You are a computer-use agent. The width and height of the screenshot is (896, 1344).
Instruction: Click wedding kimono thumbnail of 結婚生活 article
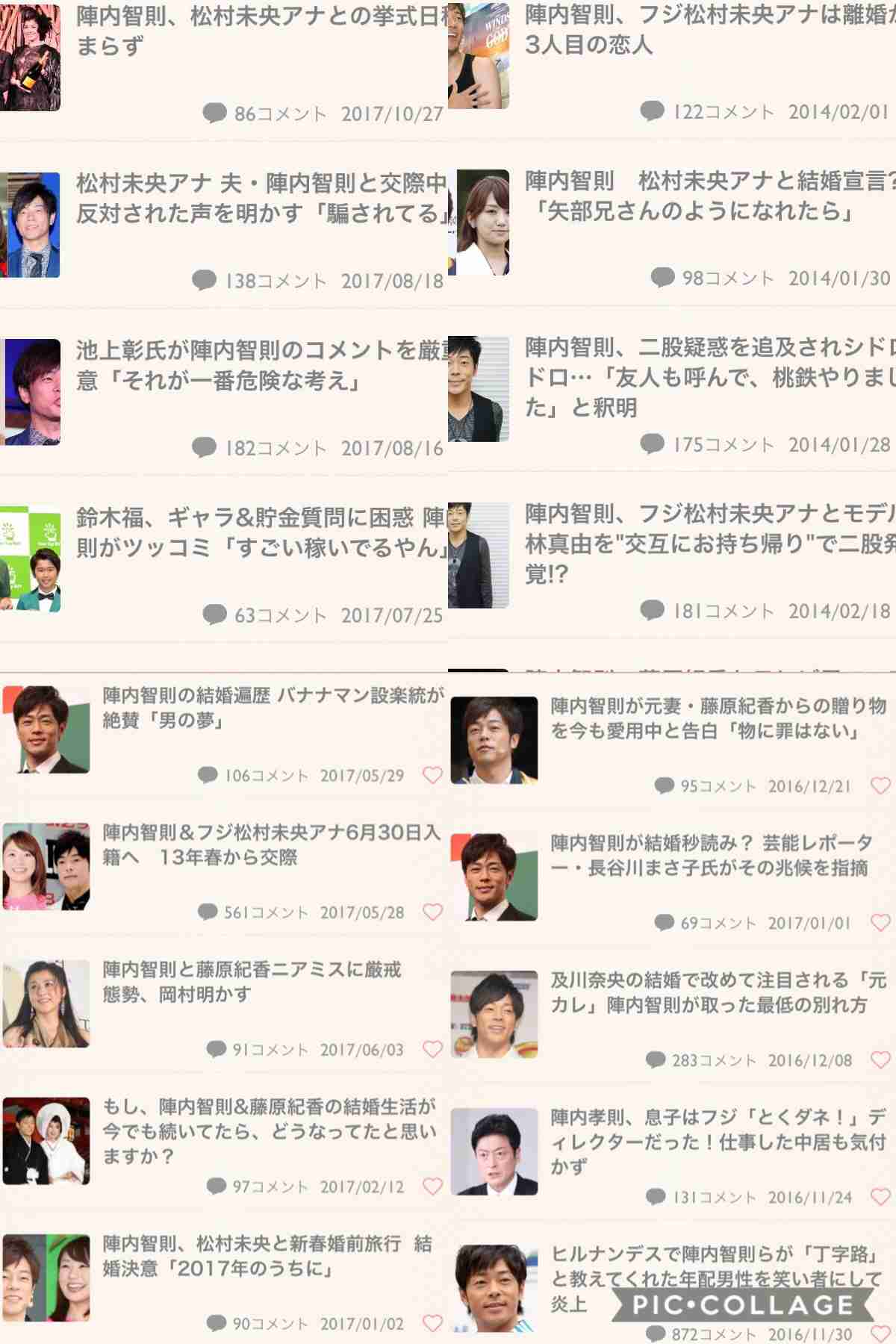pos(46,1141)
